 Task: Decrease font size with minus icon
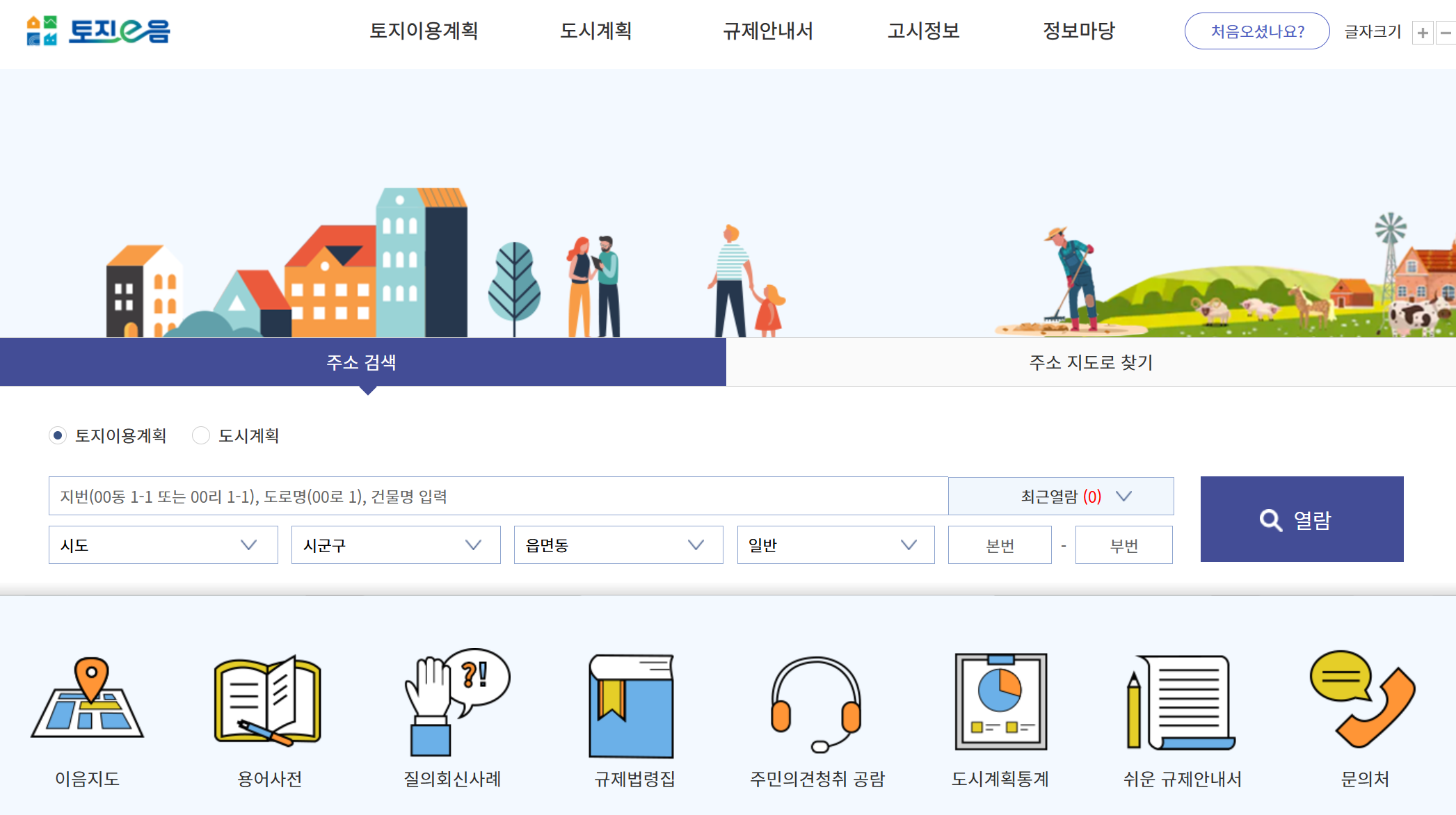click(1446, 33)
